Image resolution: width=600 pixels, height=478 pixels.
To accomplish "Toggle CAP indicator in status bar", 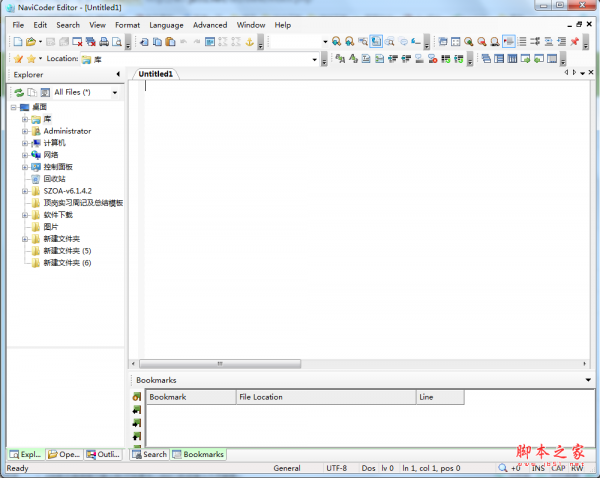I will [x=558, y=468].
